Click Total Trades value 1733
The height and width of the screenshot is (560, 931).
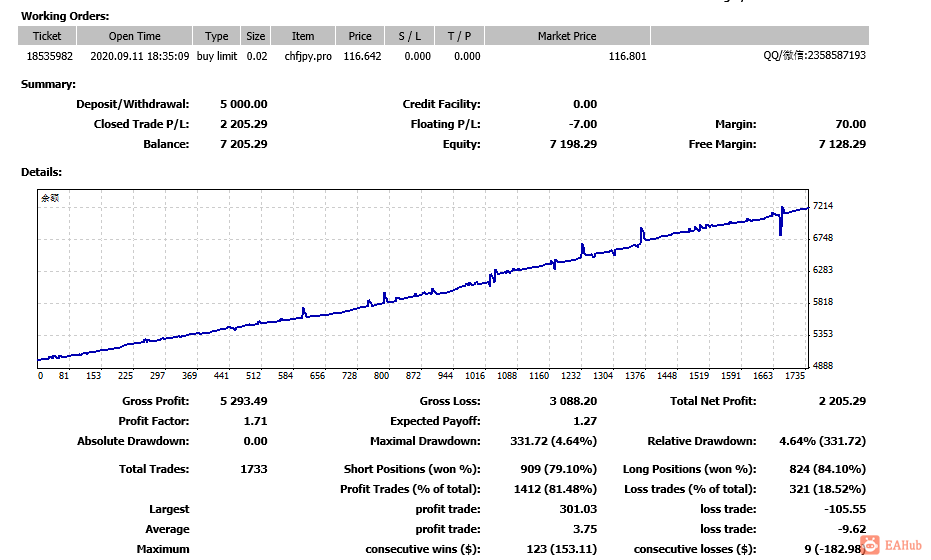[254, 469]
